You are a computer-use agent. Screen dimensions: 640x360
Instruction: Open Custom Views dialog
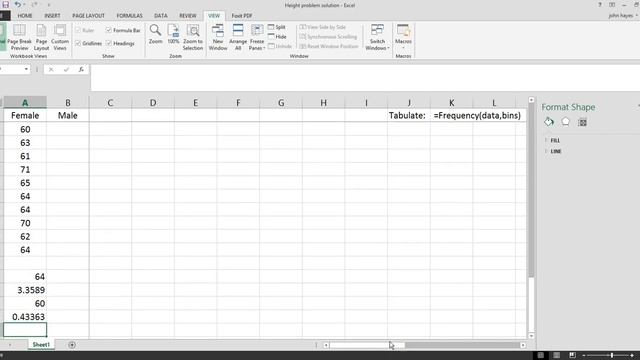60,37
